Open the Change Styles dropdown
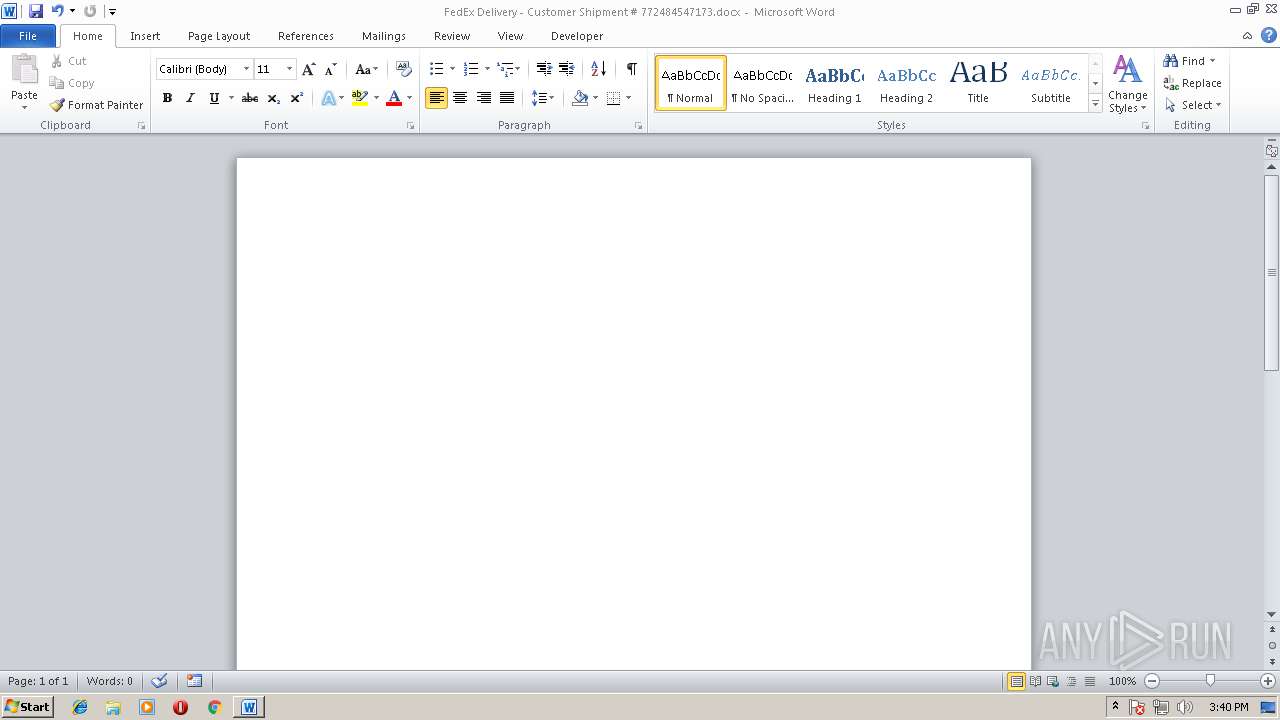This screenshot has height=720, width=1280. pos(1127,84)
